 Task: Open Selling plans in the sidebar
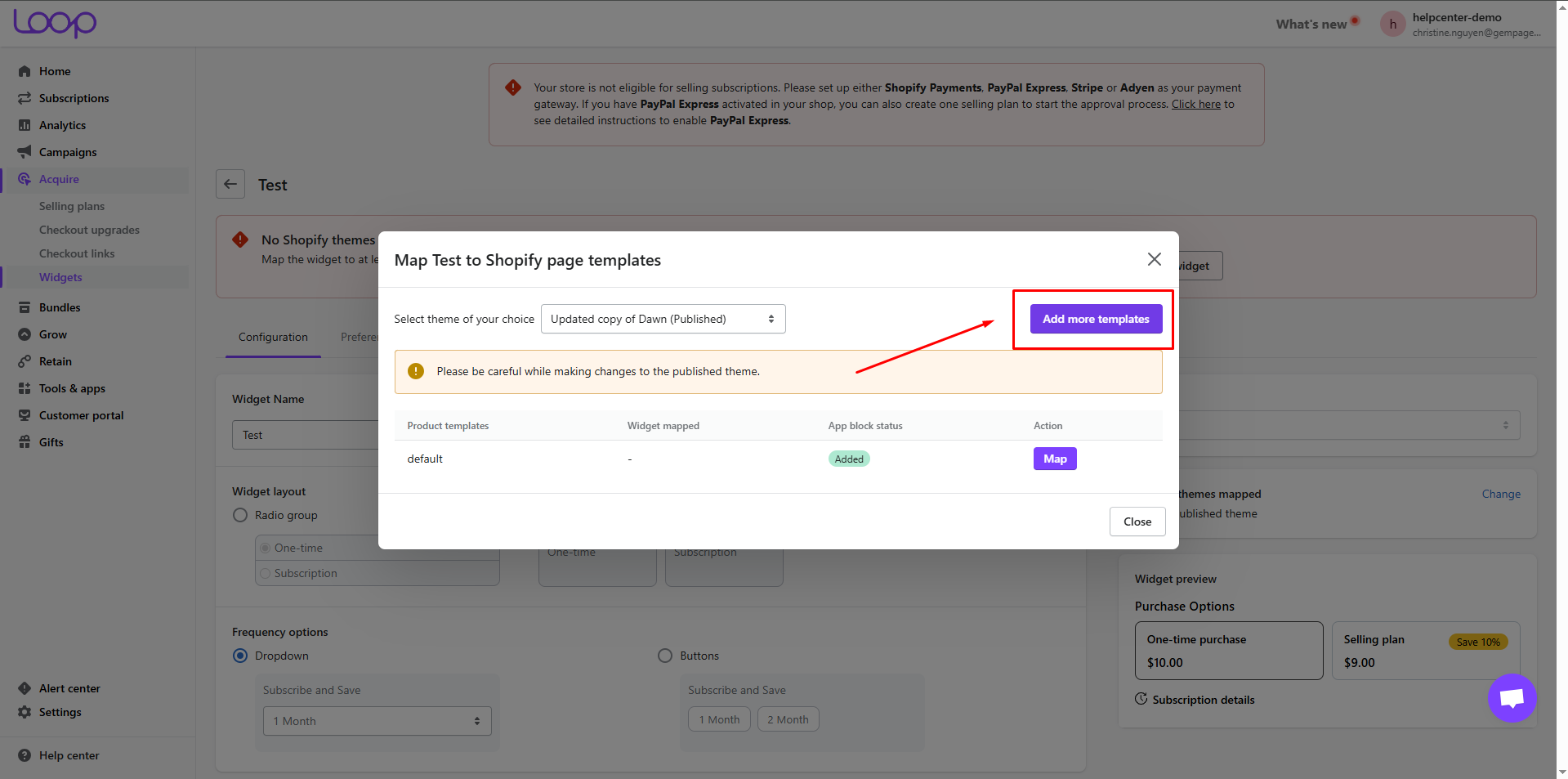(72, 206)
